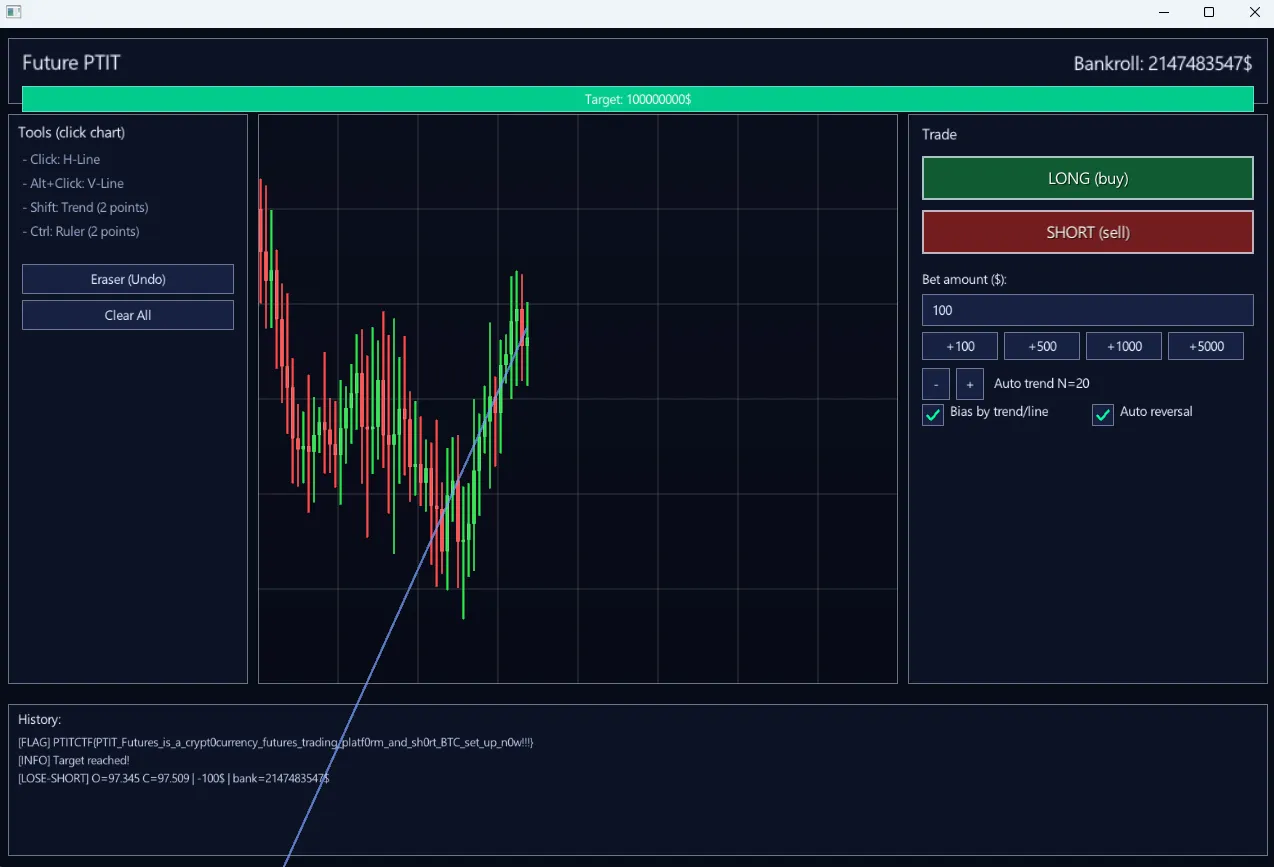Open a LONG (buy) position

coord(1087,178)
